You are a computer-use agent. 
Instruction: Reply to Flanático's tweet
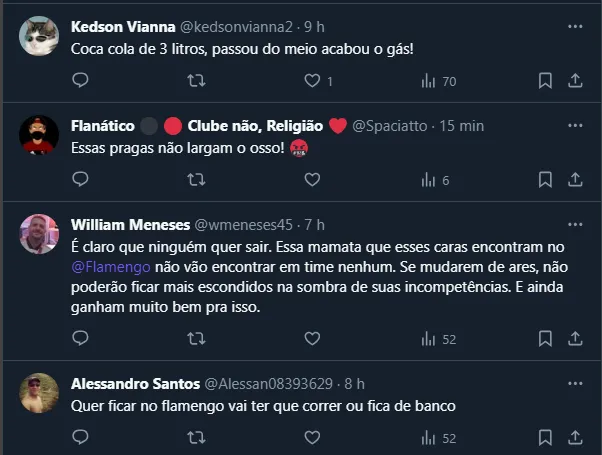(x=81, y=180)
